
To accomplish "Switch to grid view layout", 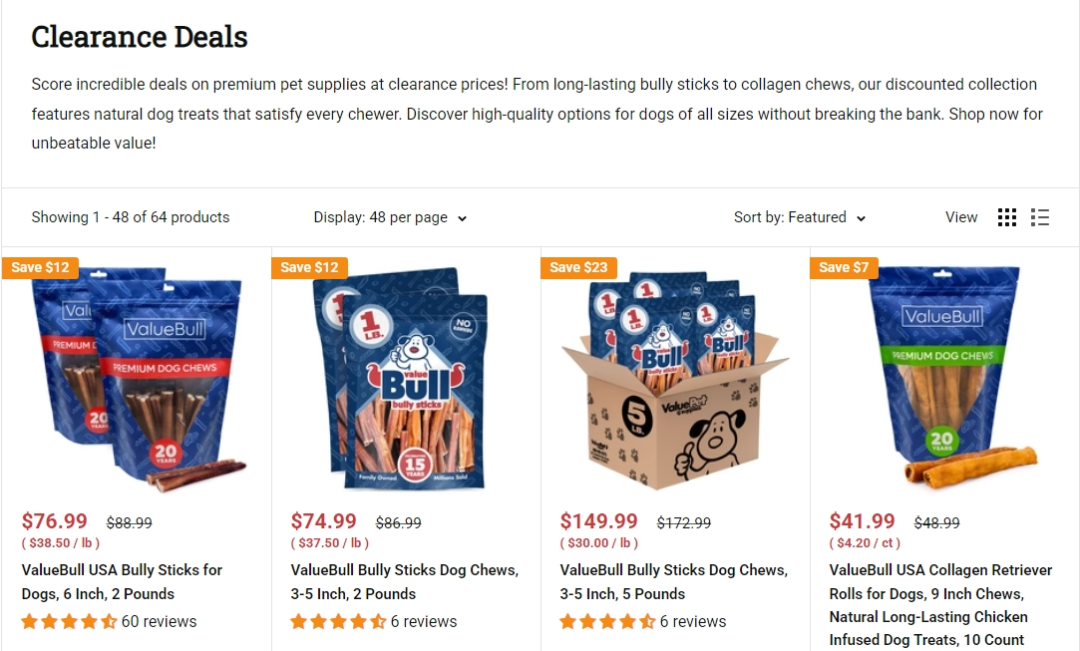I will click(x=1007, y=217).
